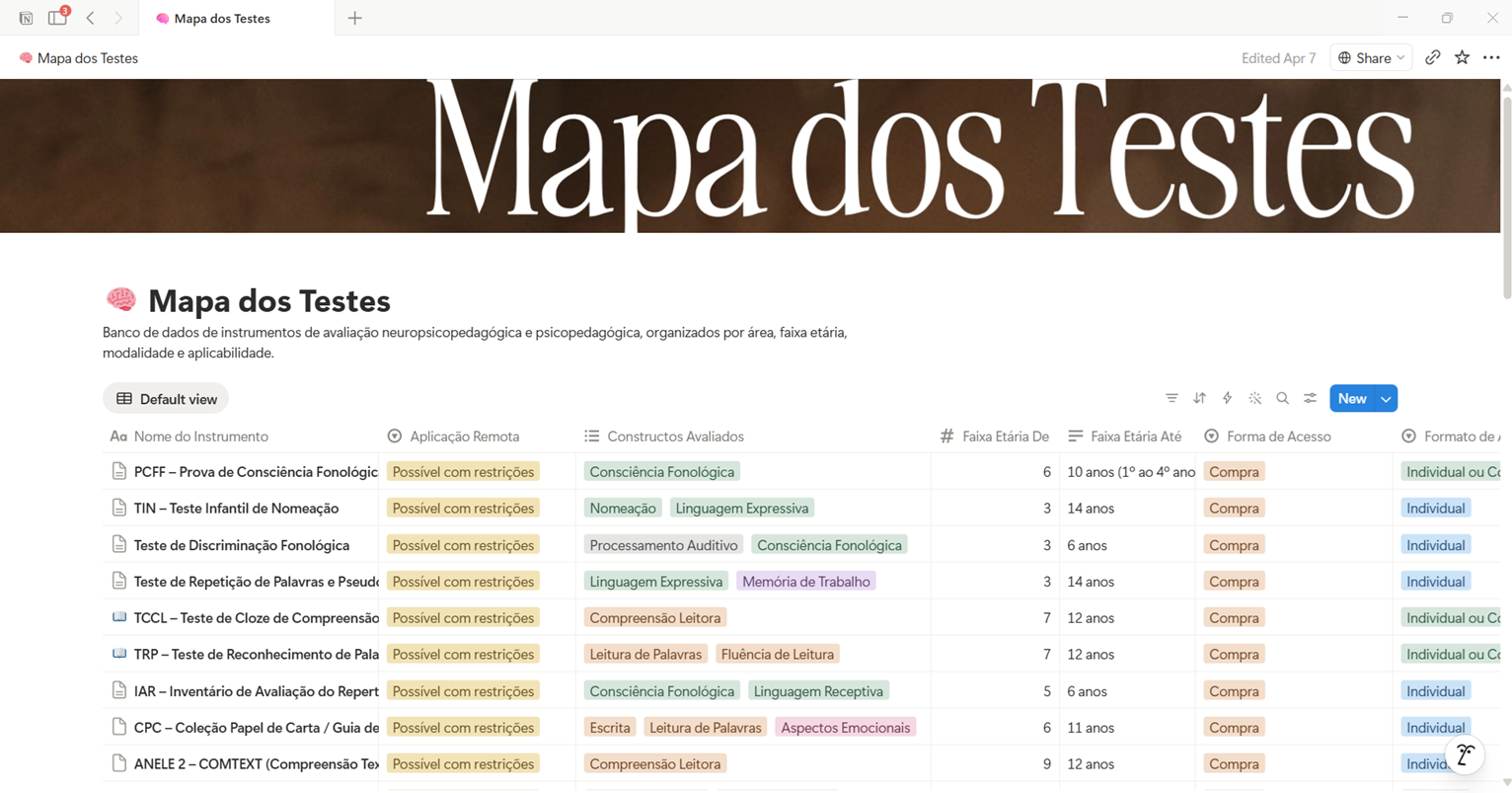Click document icon of IAR row
1512x793 pixels.
(x=119, y=690)
